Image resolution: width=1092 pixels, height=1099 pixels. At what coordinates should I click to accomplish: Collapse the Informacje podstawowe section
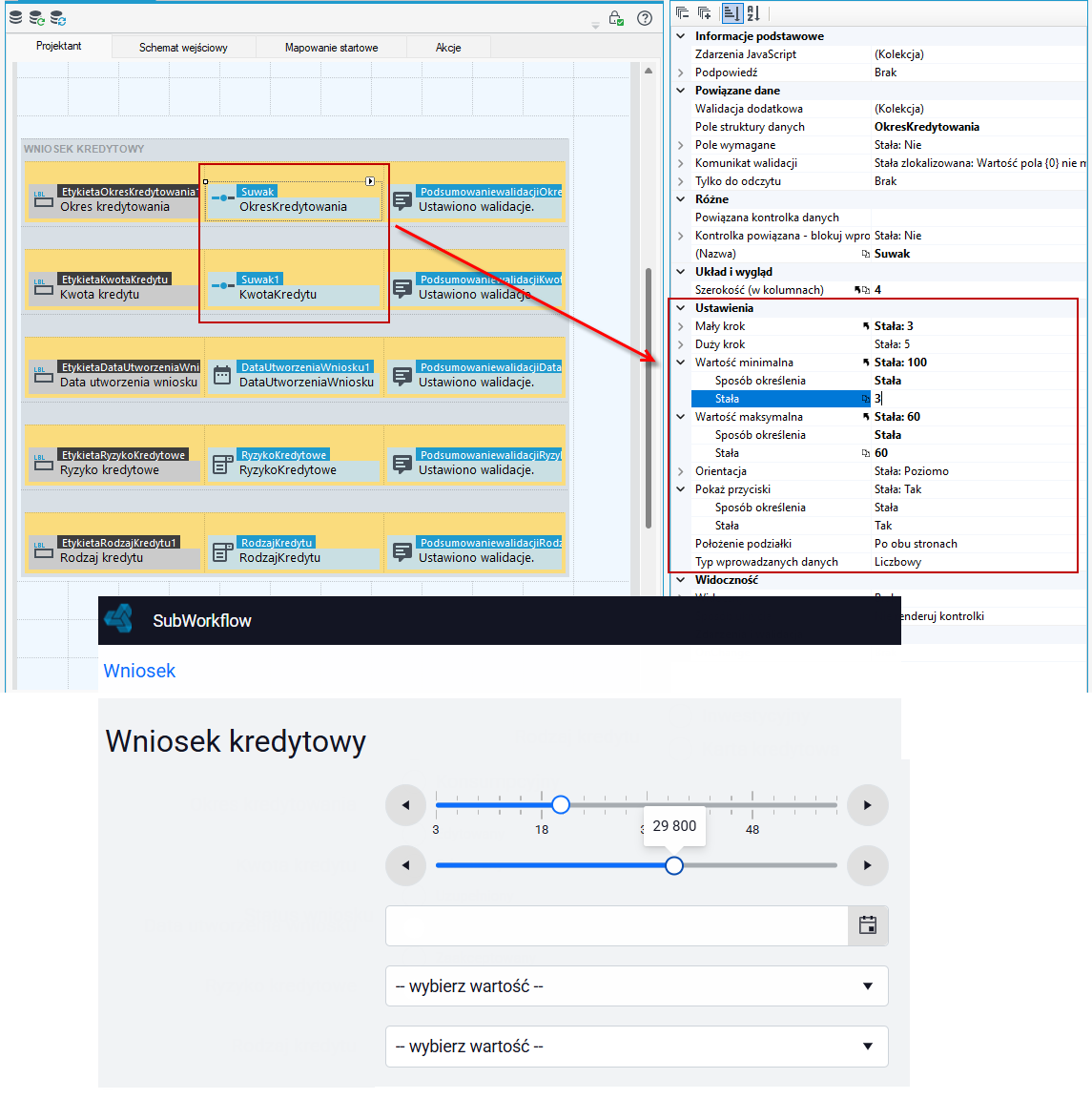click(x=681, y=35)
